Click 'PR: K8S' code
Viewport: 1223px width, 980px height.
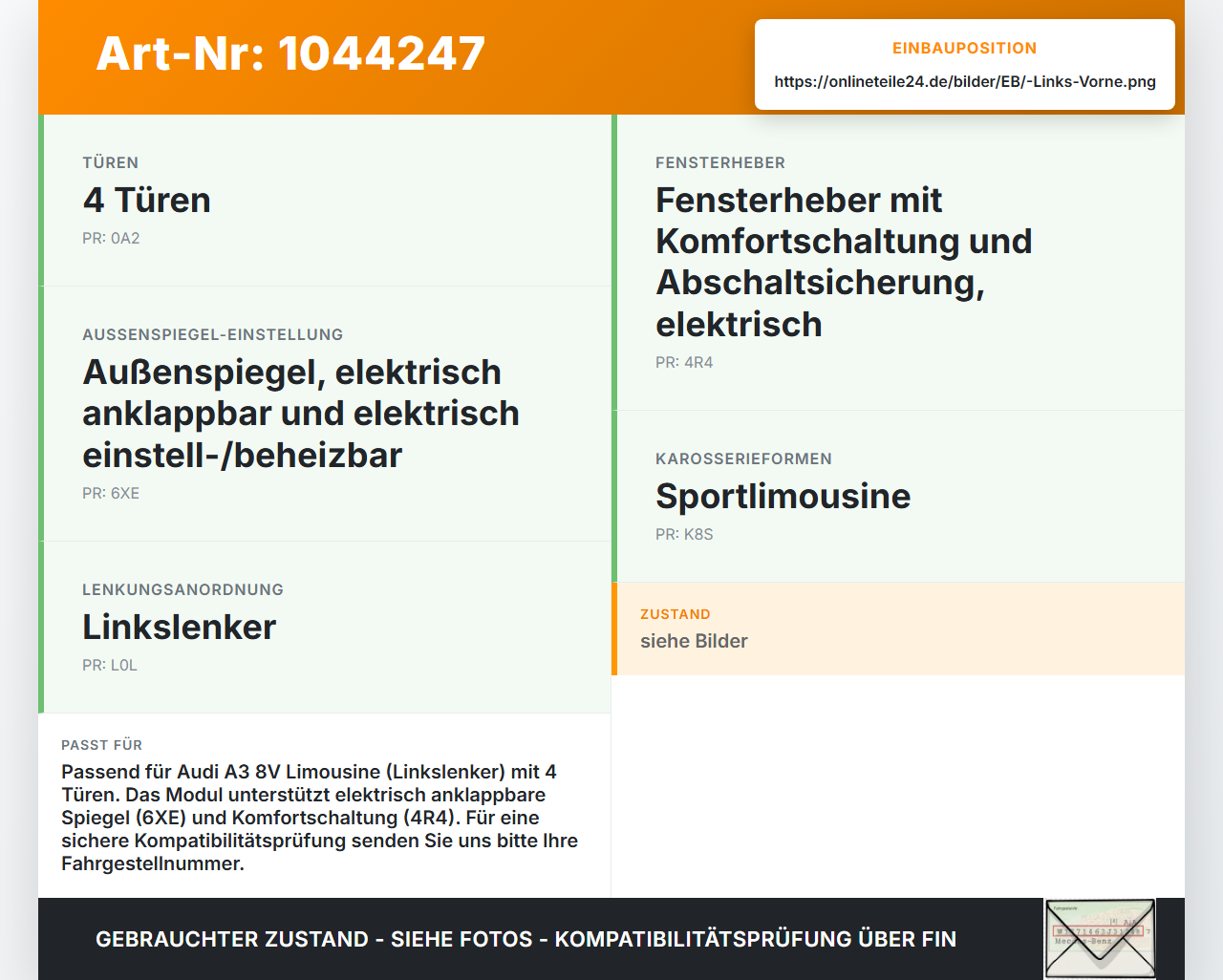pyautogui.click(x=684, y=534)
